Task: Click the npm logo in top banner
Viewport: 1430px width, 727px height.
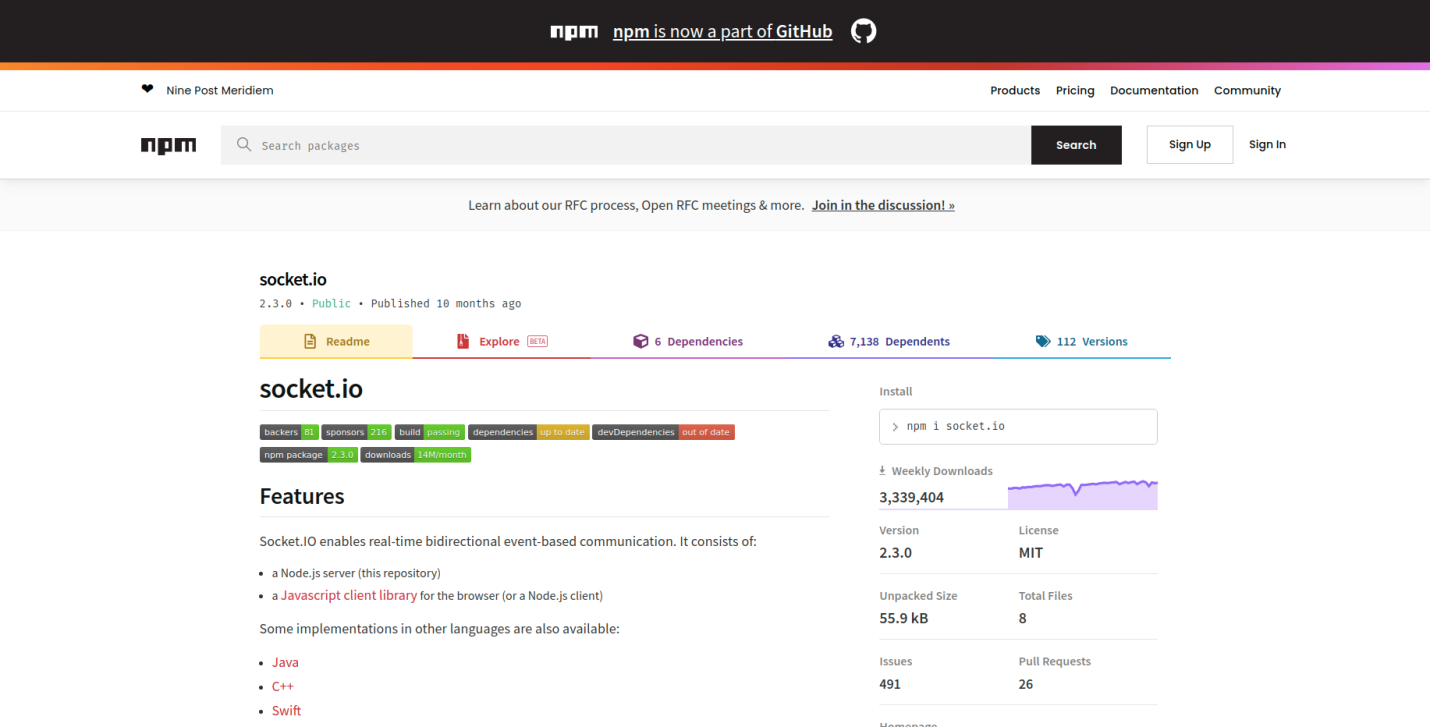Action: [574, 32]
